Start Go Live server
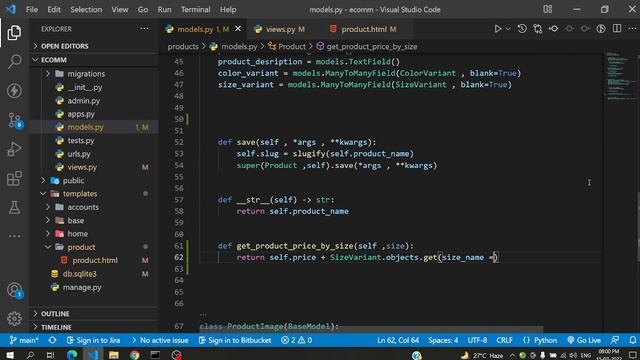Viewport: 640px width, 360px height. (584, 340)
